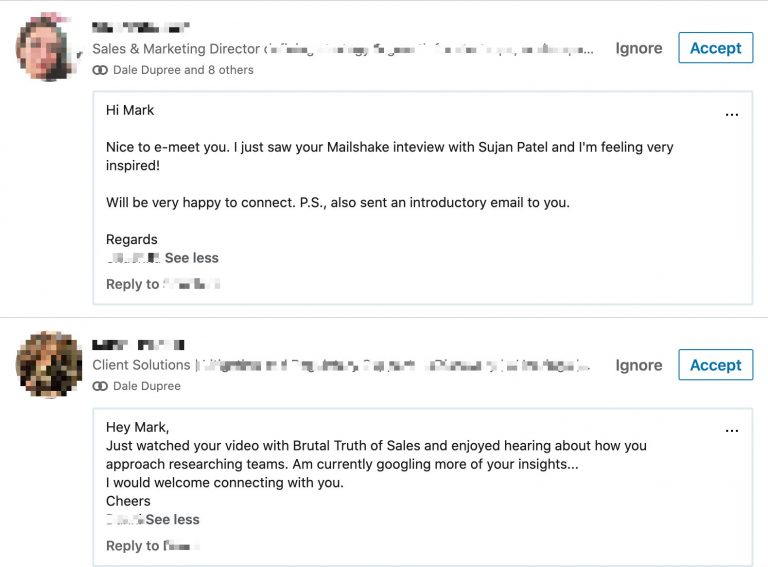Open the three-dots menu on the "Hi Mark" message
Viewport: 768px width, 567px height.
coord(732,115)
